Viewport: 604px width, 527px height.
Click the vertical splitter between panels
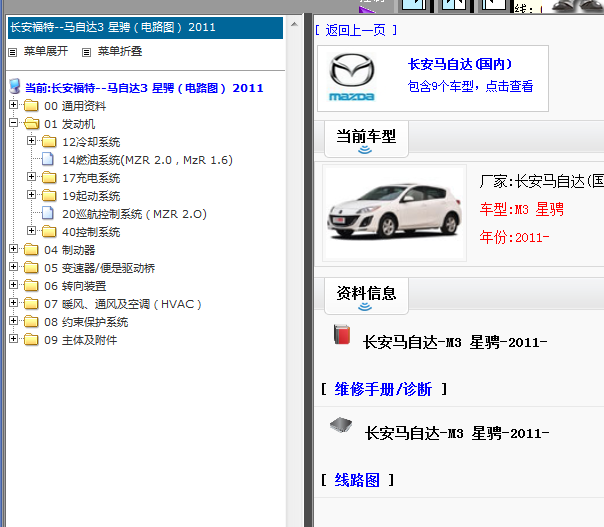coord(308,270)
